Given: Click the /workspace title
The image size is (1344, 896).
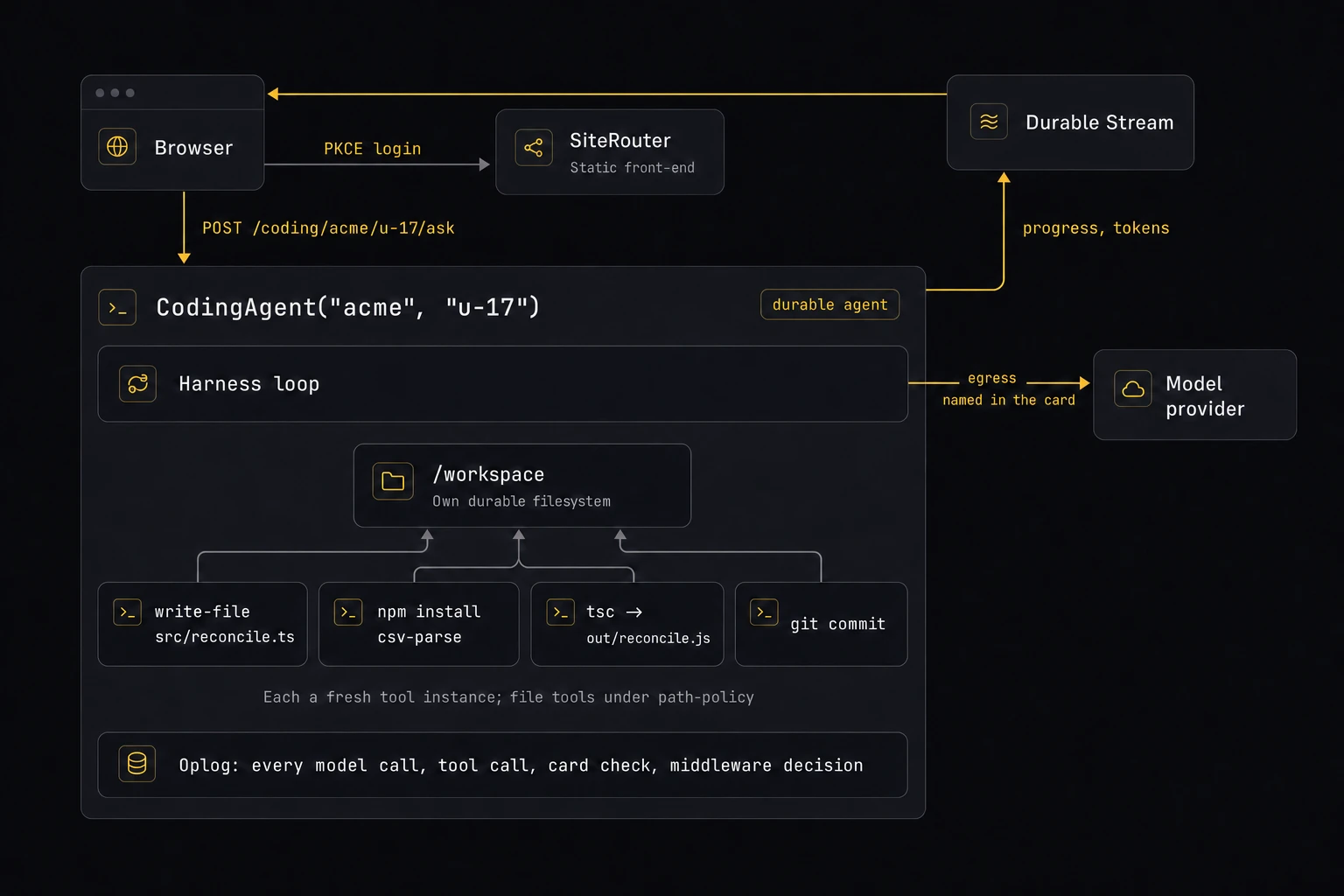Looking at the screenshot, I should click(488, 474).
